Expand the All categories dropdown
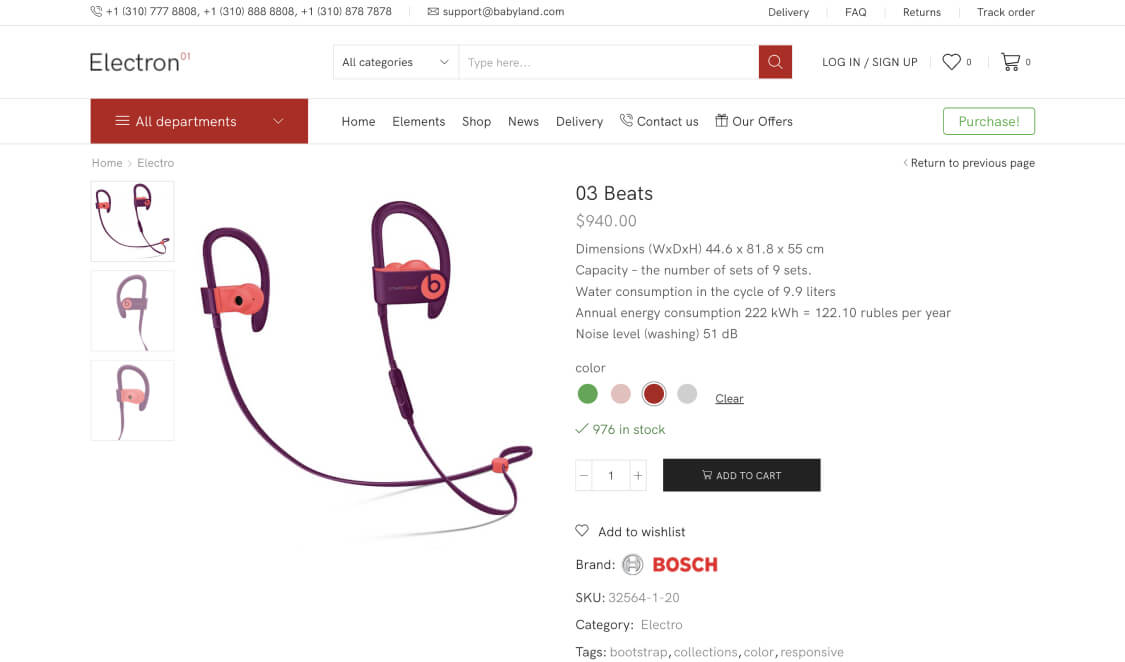The width and height of the screenshot is (1125, 662). (x=395, y=62)
